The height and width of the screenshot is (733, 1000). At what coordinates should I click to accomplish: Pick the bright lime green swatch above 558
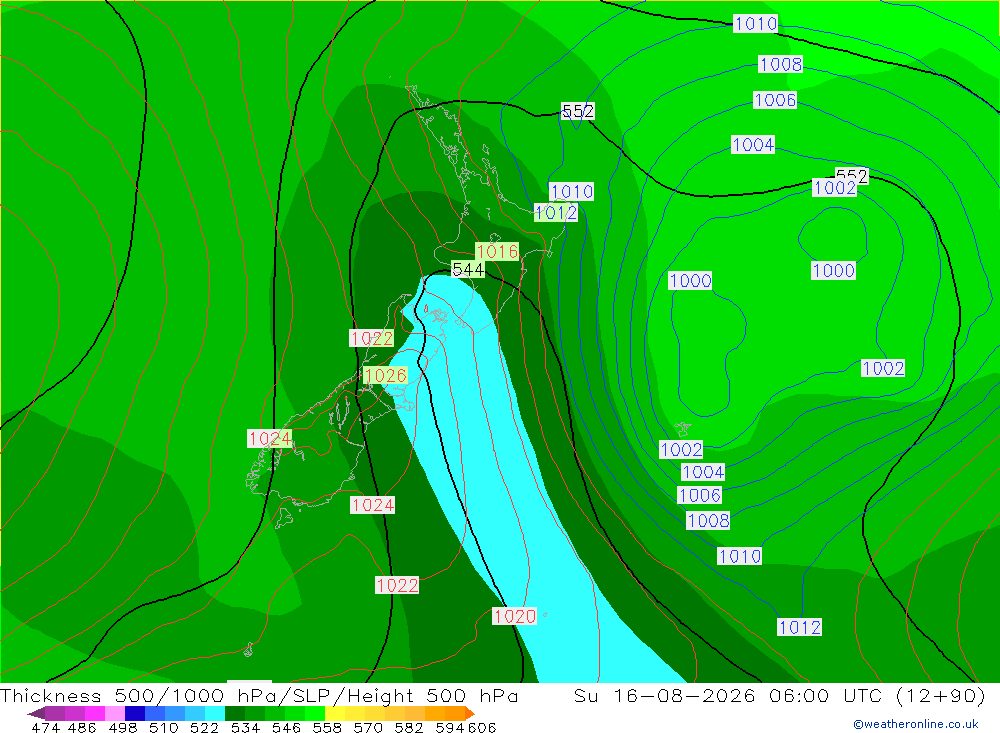(x=315, y=713)
